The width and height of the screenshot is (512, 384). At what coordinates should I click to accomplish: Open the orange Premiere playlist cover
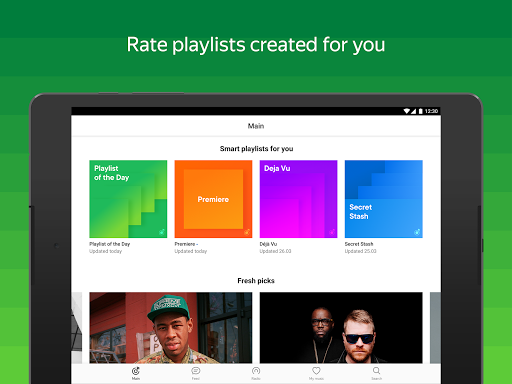point(213,199)
